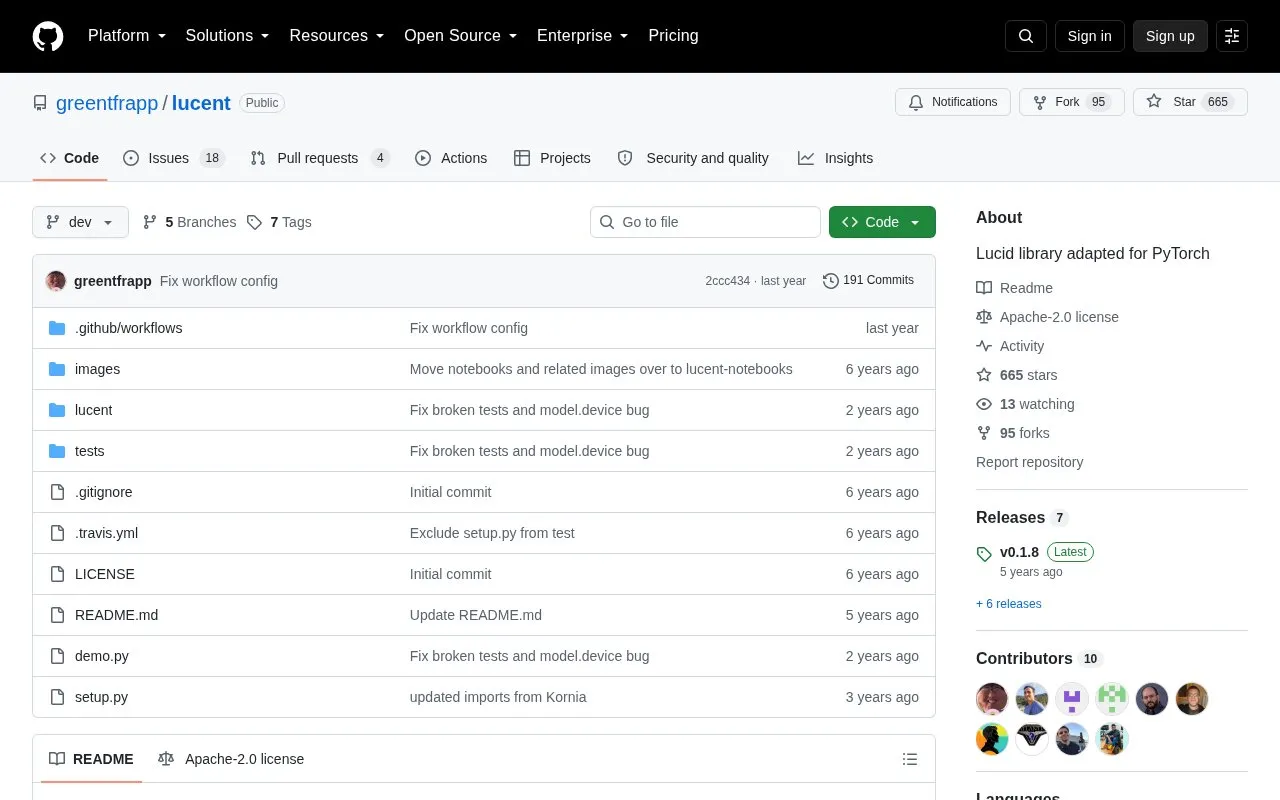The image size is (1280, 800).
Task: Open the Apache-2.0 license link in About
Action: (1047, 317)
